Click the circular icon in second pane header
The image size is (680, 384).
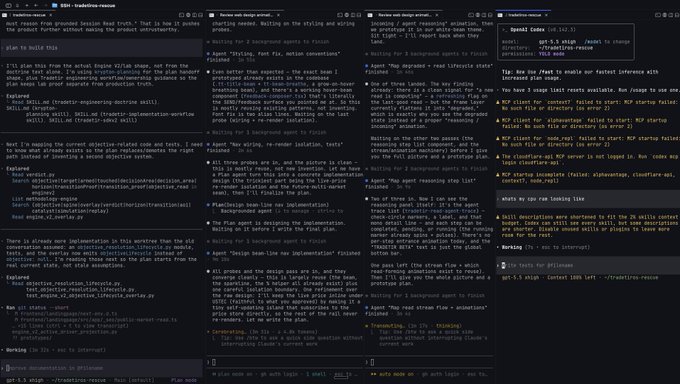tap(347, 15)
